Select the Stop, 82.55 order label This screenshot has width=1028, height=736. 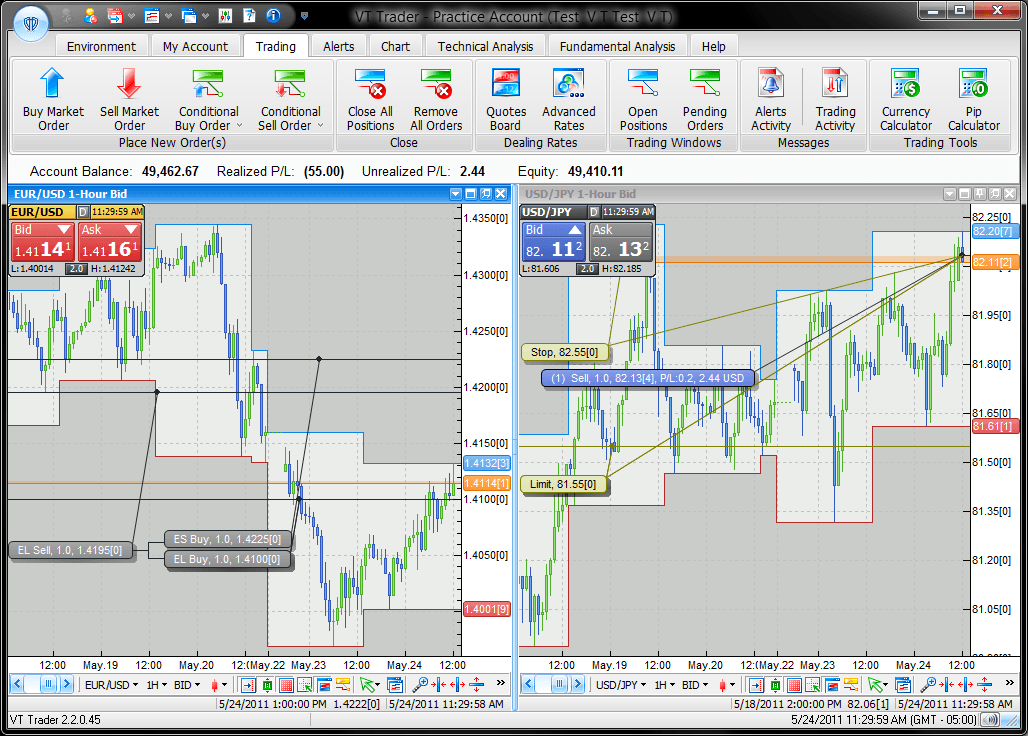pyautogui.click(x=564, y=353)
